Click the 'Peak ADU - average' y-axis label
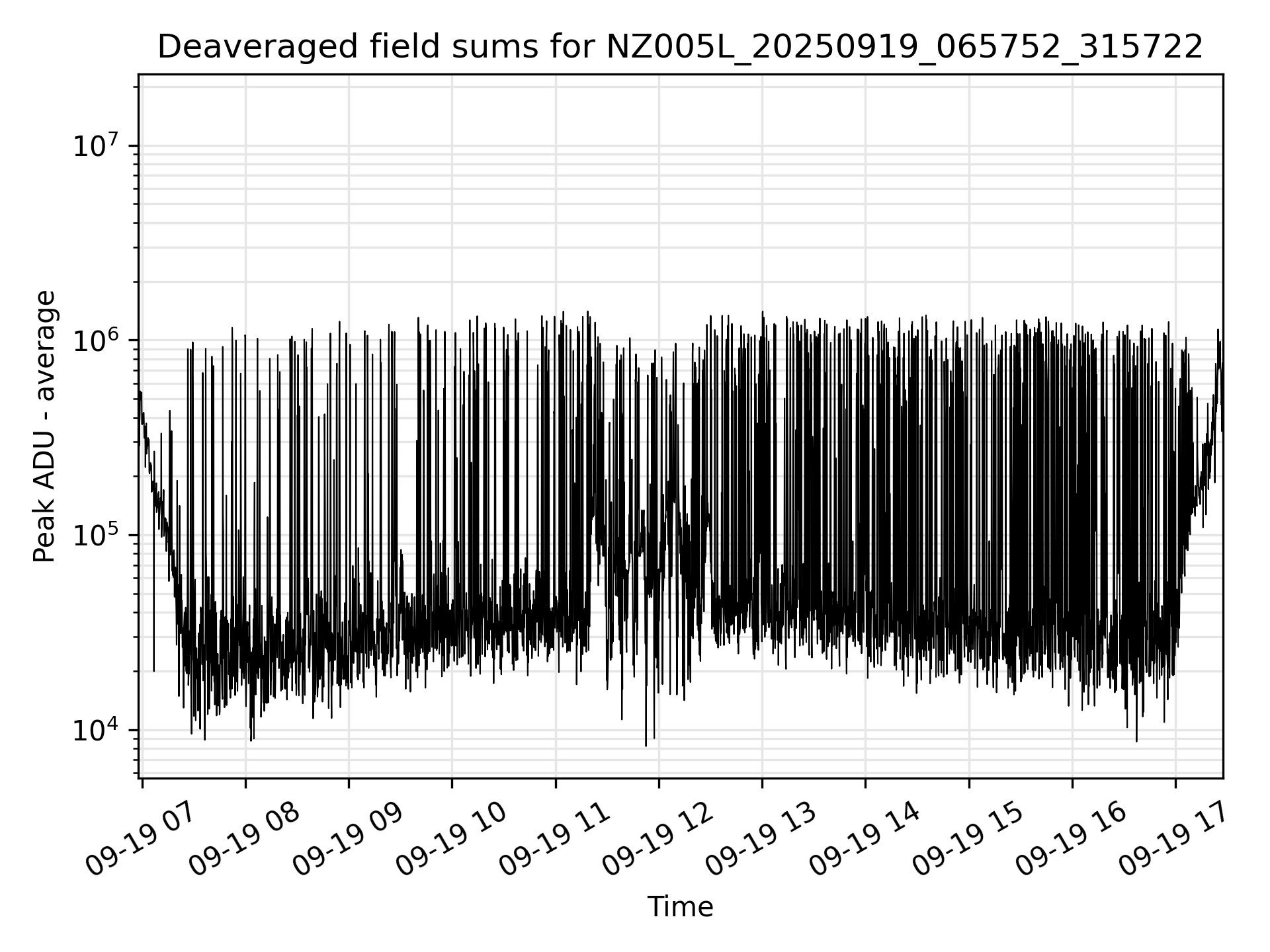The image size is (1270, 952). [45, 426]
